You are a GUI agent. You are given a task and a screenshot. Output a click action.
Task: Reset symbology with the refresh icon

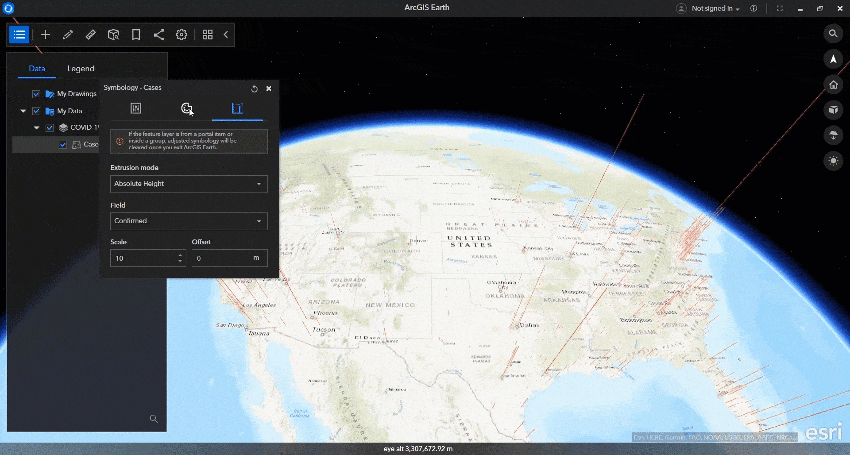(x=254, y=88)
